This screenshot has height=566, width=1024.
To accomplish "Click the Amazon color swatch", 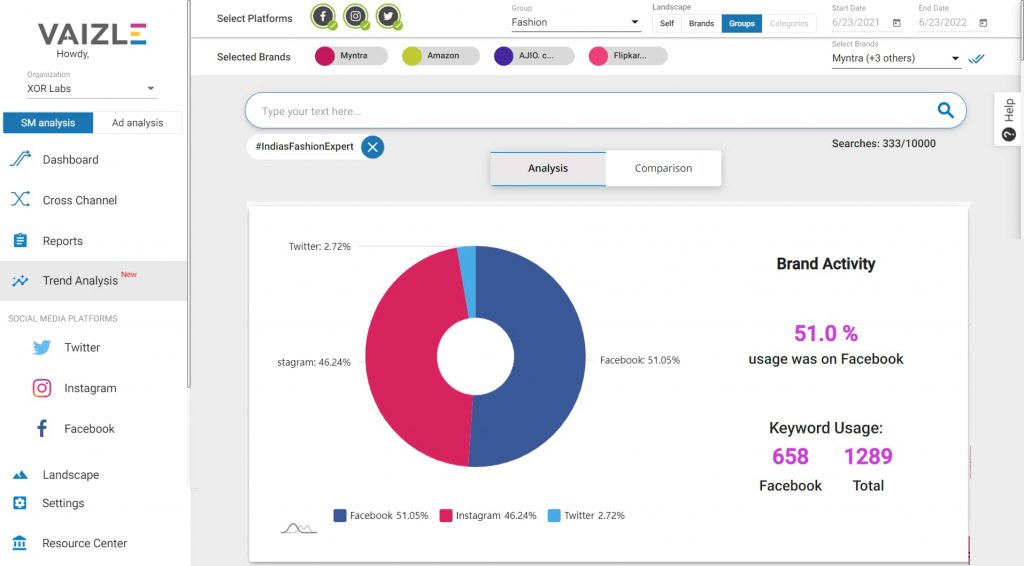I will [412, 56].
